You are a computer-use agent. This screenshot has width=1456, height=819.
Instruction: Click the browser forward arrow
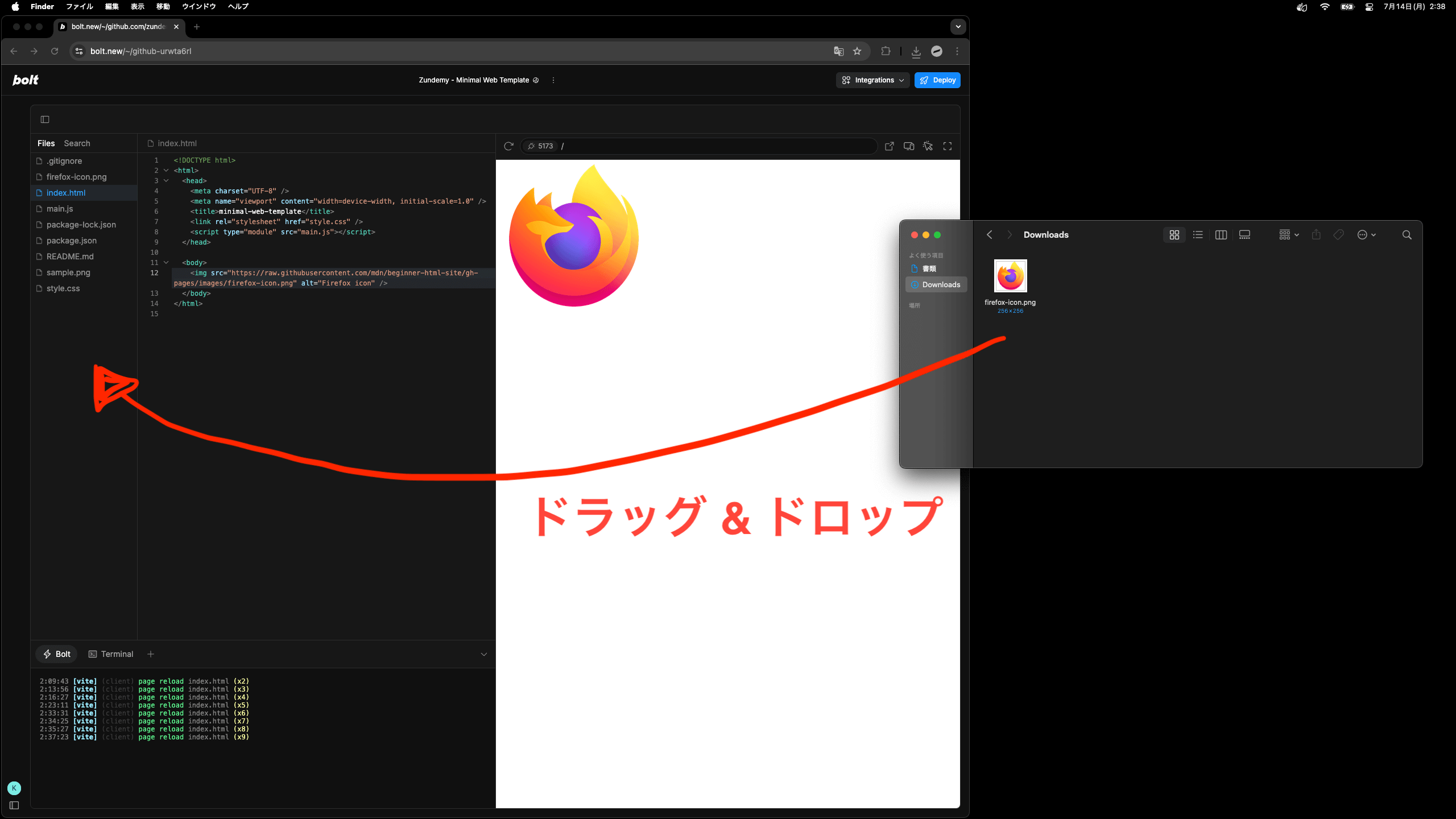click(x=34, y=51)
